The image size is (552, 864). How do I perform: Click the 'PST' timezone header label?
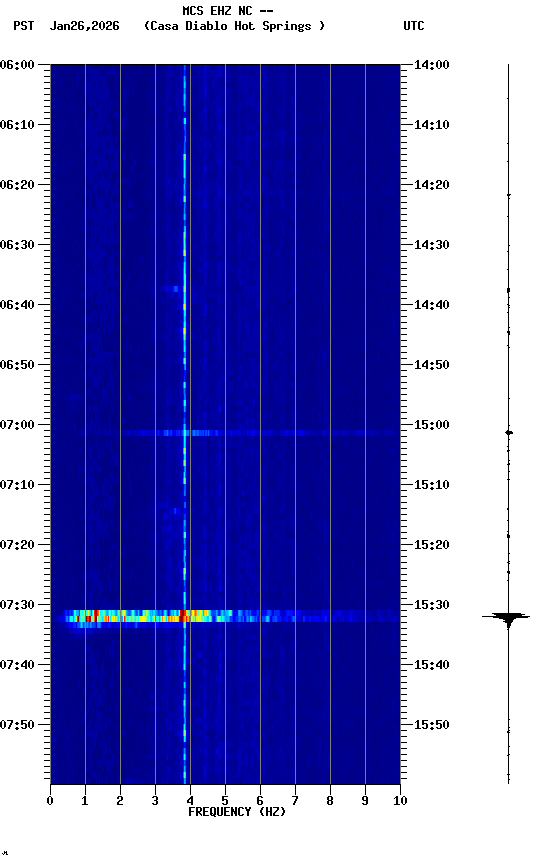(x=24, y=26)
